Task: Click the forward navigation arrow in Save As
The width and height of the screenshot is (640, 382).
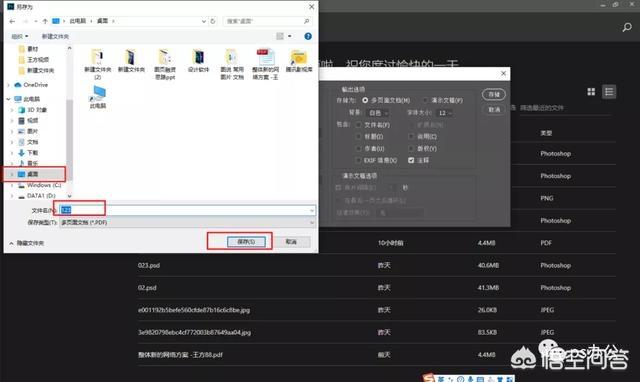Action: pos(25,21)
